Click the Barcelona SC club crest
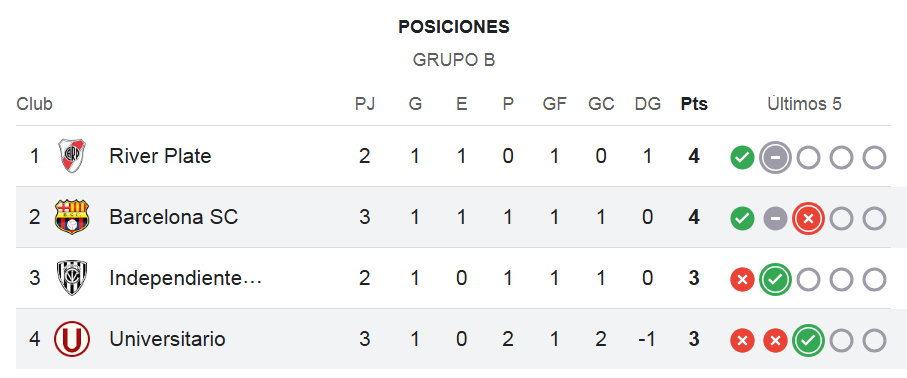 click(72, 217)
